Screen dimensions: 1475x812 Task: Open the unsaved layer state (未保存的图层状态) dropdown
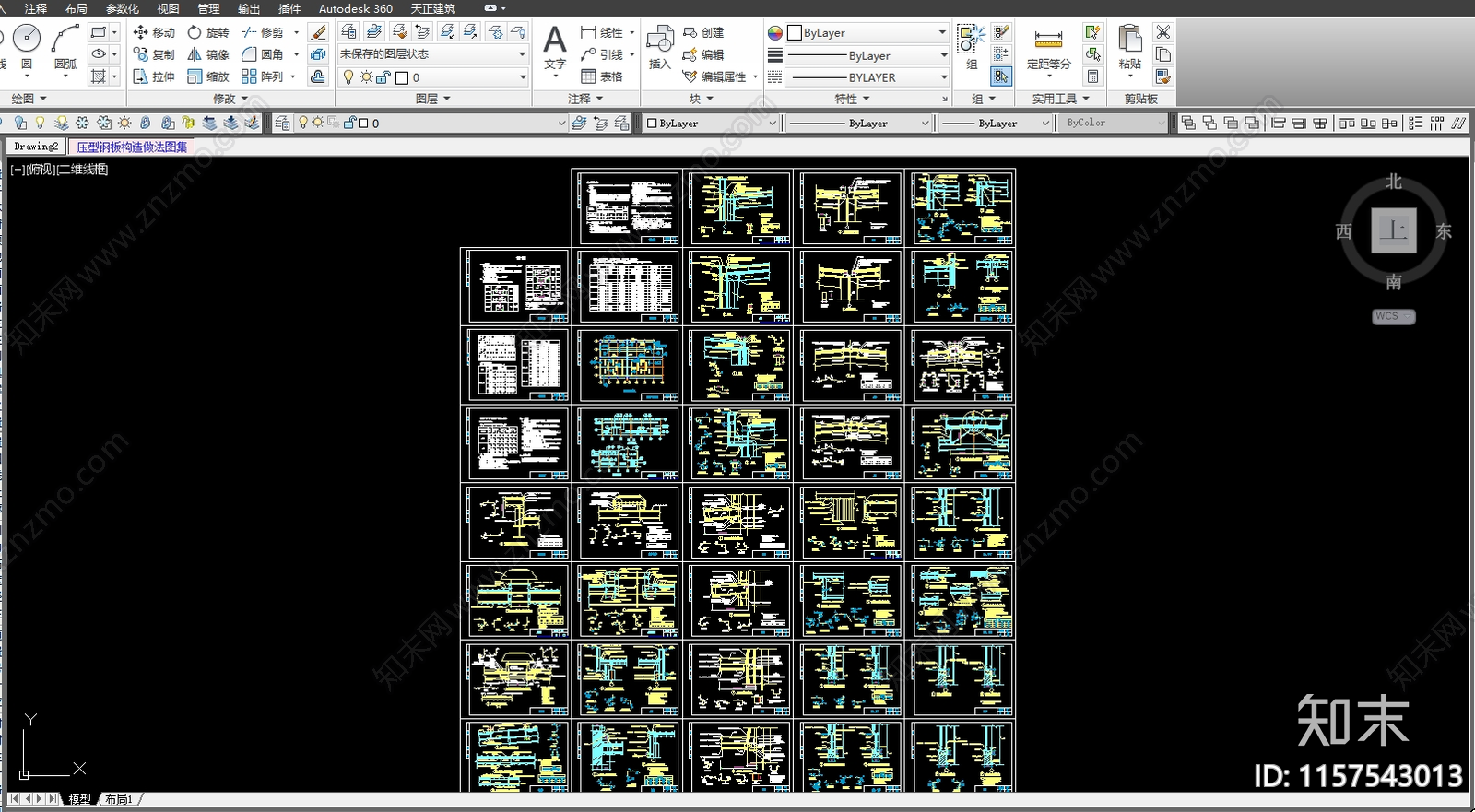(432, 54)
